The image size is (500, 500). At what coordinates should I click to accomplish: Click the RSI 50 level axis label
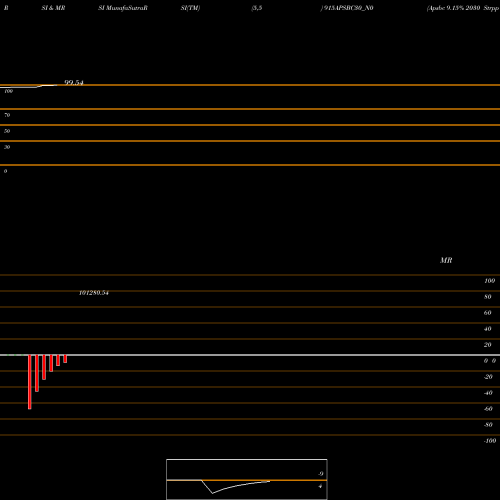(7, 131)
